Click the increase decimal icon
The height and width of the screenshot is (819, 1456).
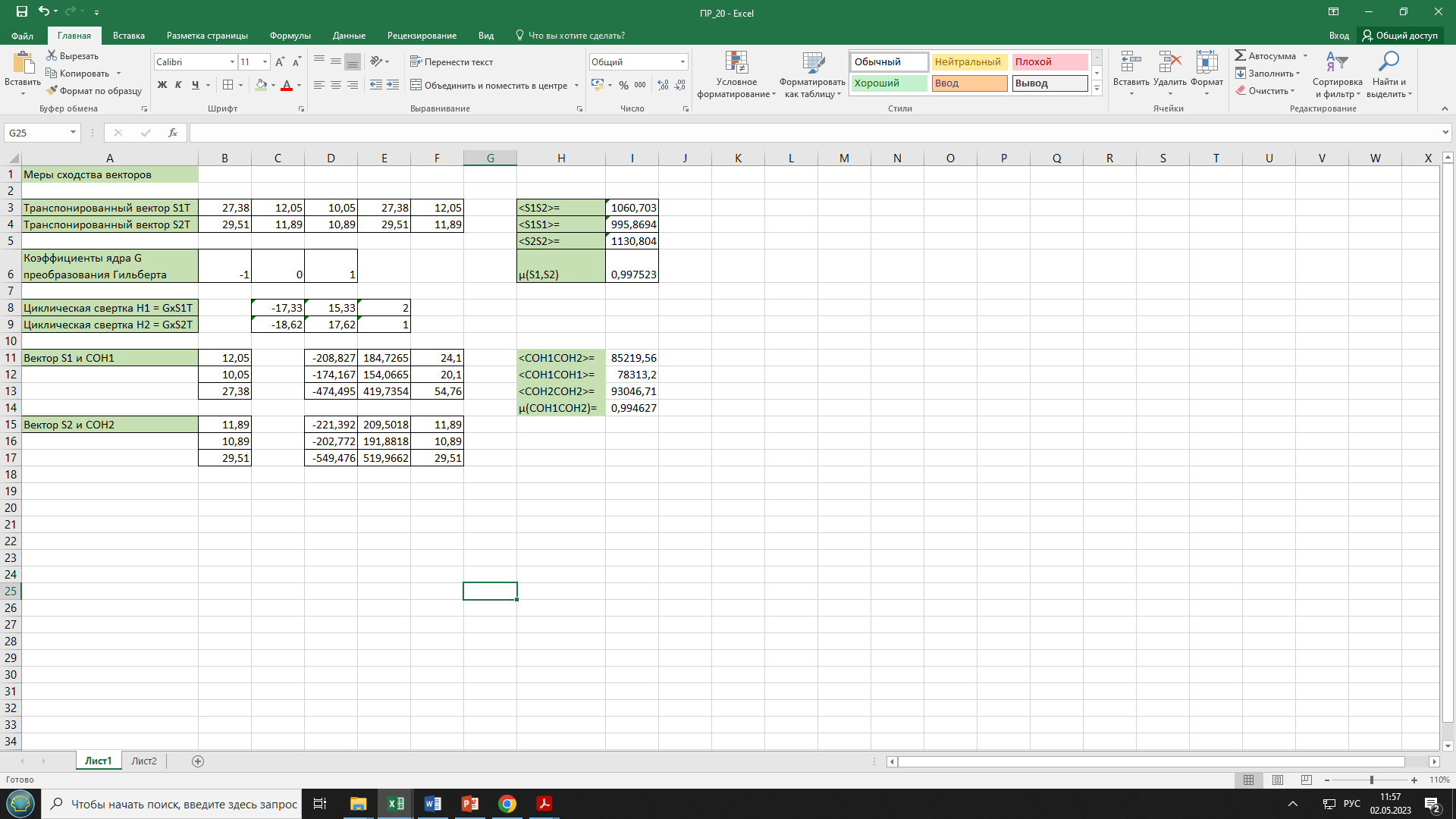[664, 85]
